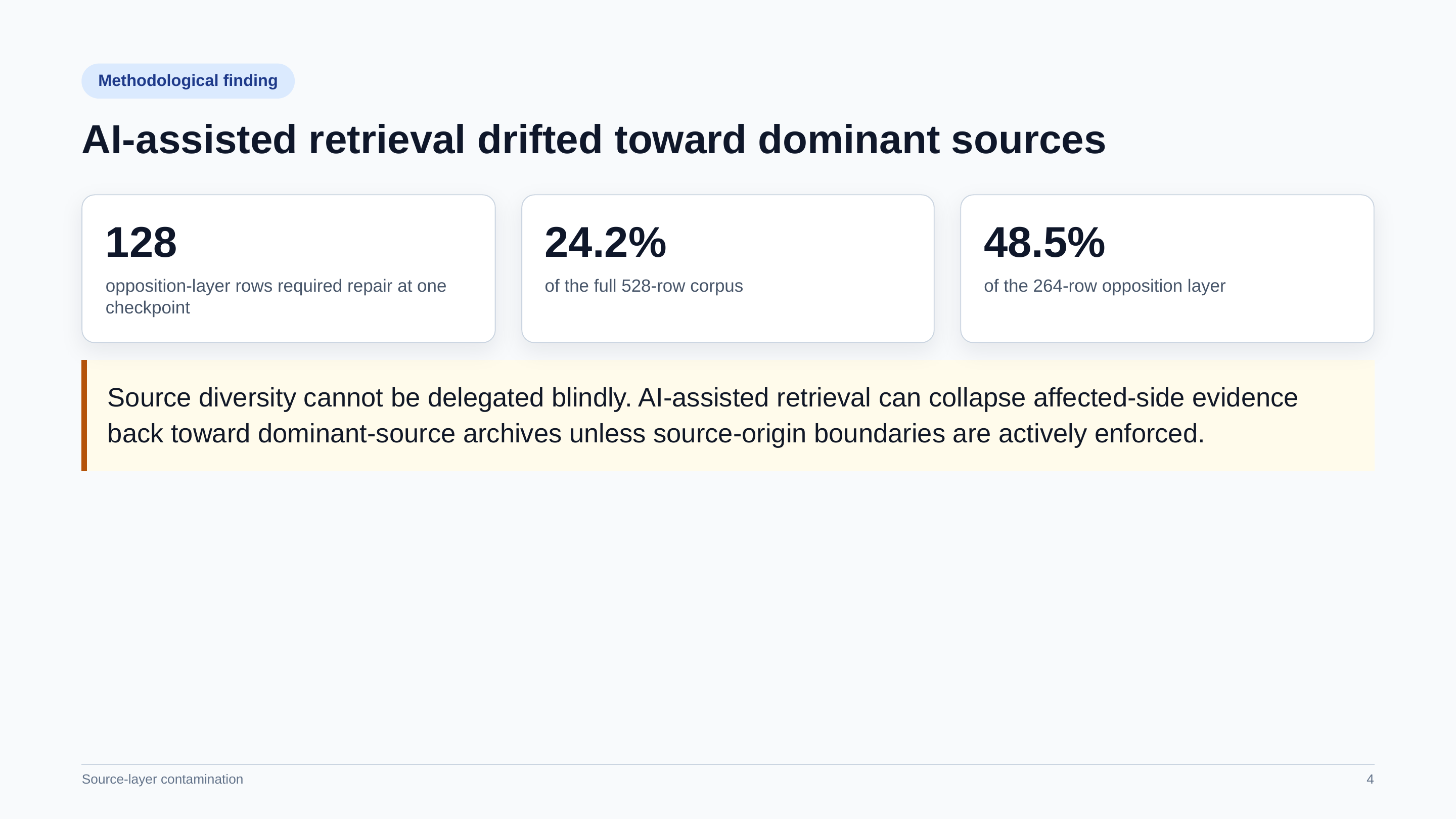Select the slide title about AI-assisted retrieval
The height and width of the screenshot is (819, 1456).
[594, 140]
